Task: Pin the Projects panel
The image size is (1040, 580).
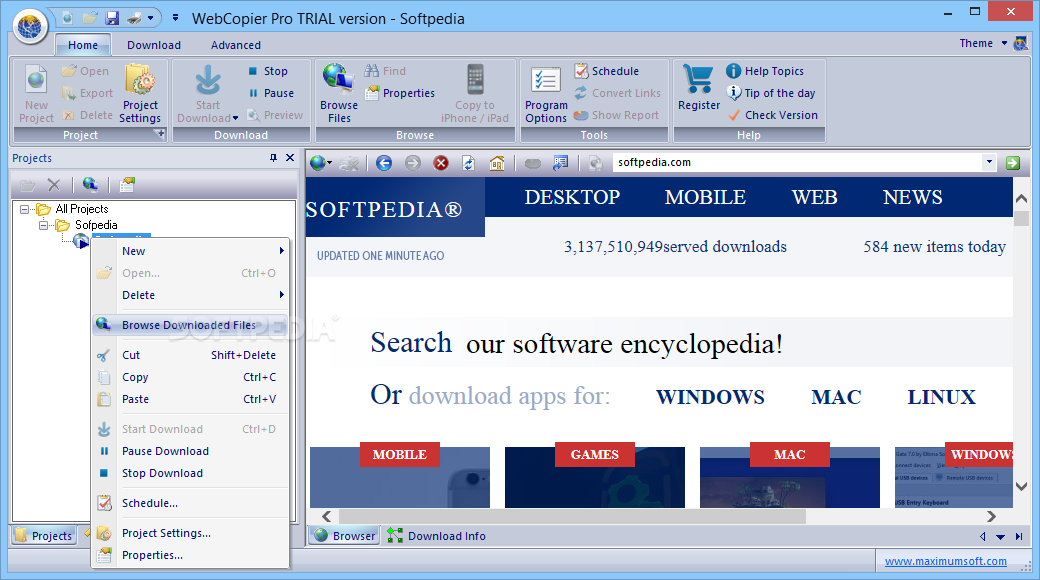Action: point(273,158)
